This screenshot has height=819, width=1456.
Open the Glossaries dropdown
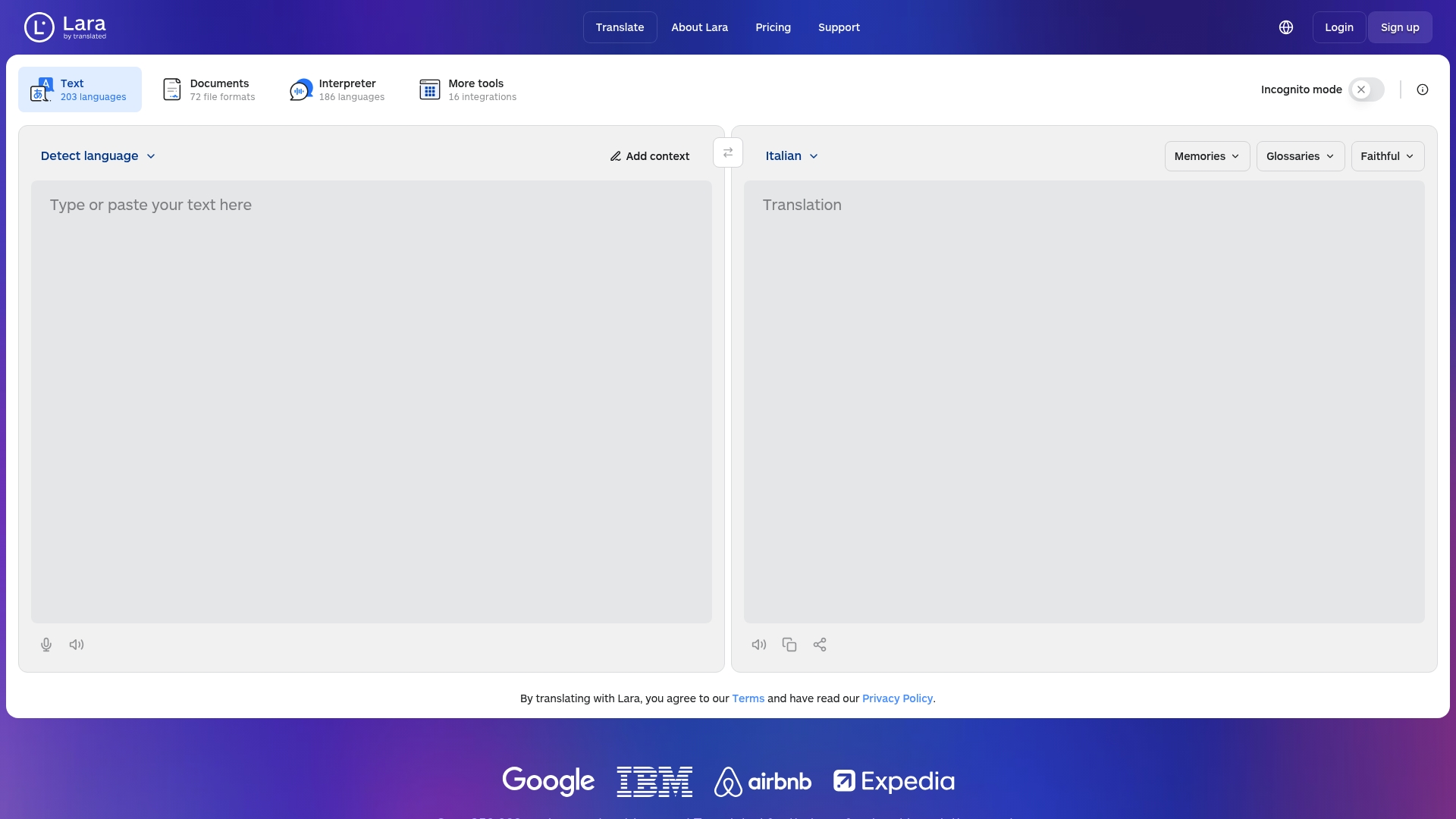1300,155
